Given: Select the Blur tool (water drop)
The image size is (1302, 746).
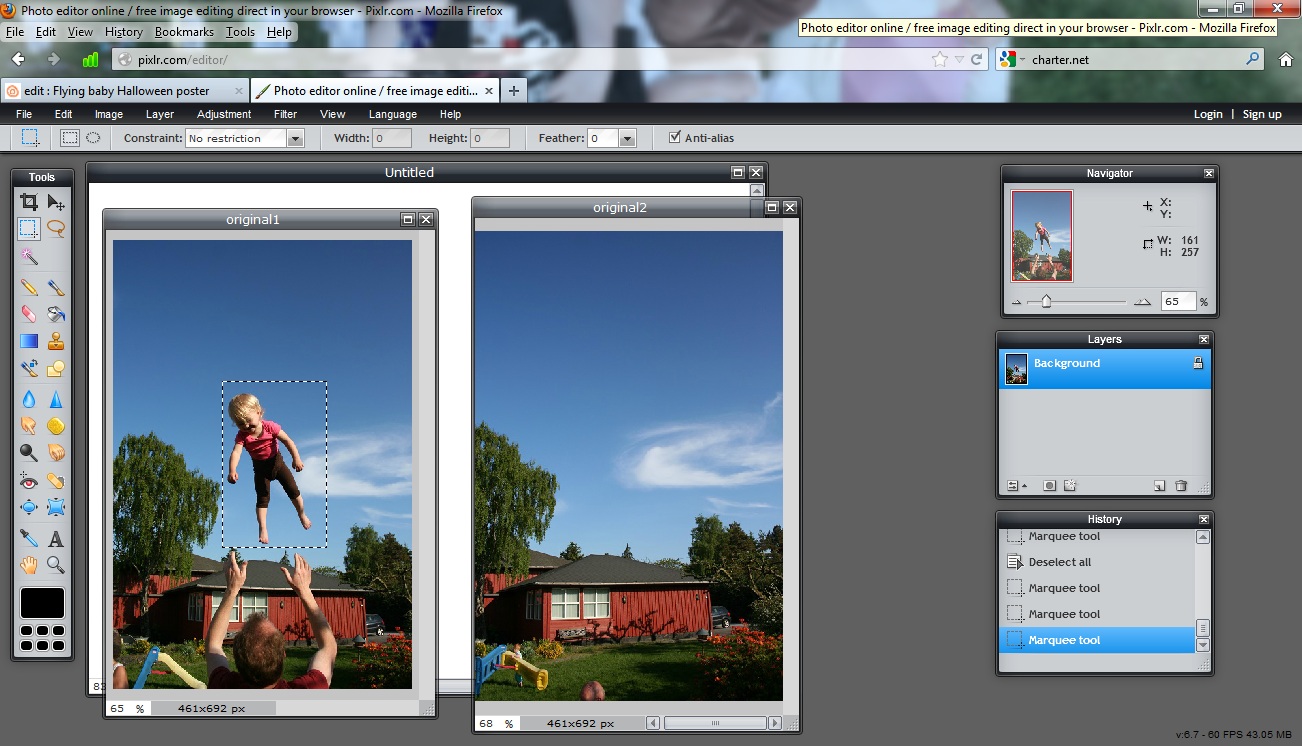Looking at the screenshot, I should pos(29,398).
